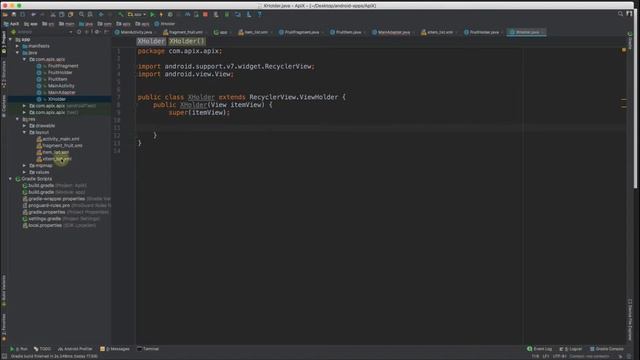Open the Run tool window button
The image size is (640, 360).
click(x=19, y=349)
